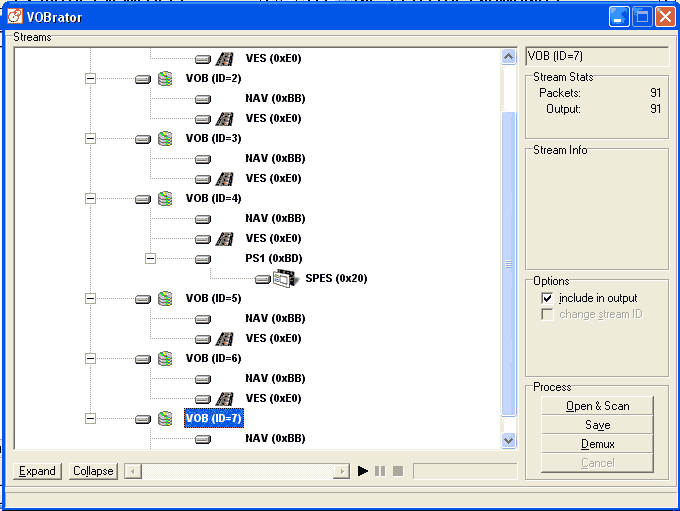The width and height of the screenshot is (680, 511).
Task: Click the disc stack icon for VOB (ID=3)
Action: (165, 138)
